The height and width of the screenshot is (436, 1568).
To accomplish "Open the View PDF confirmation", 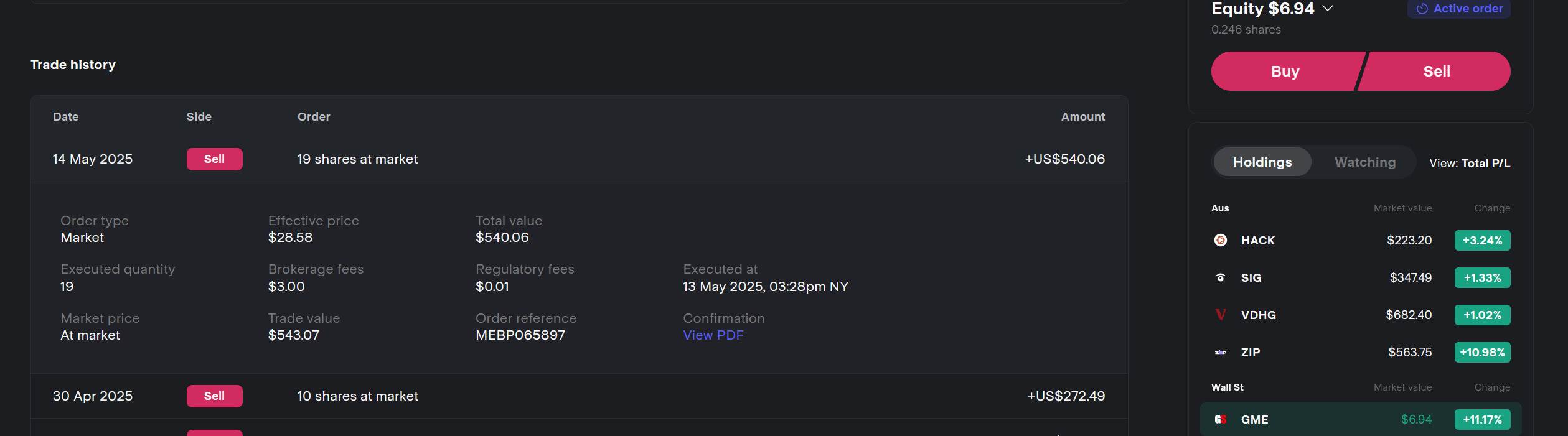I will 712,335.
